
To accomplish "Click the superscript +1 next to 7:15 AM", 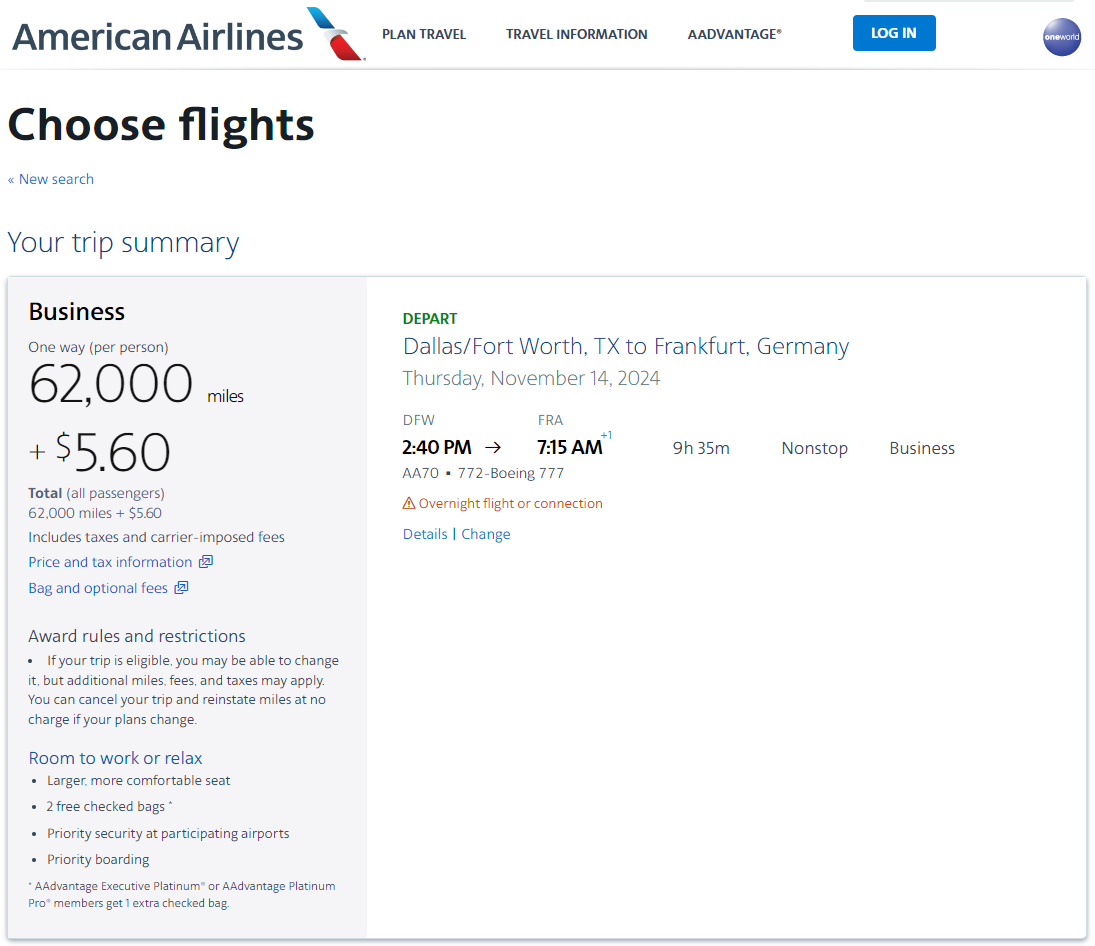I will point(607,434).
